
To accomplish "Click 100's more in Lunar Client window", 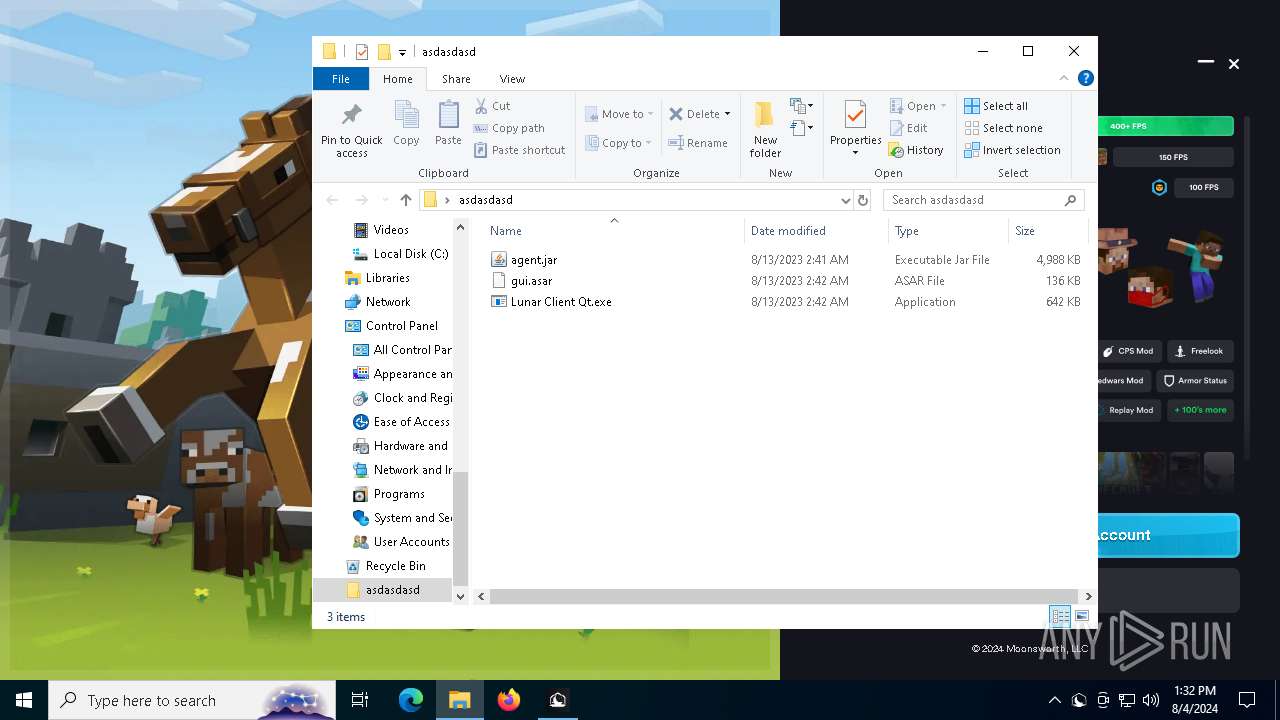I will tap(1201, 410).
